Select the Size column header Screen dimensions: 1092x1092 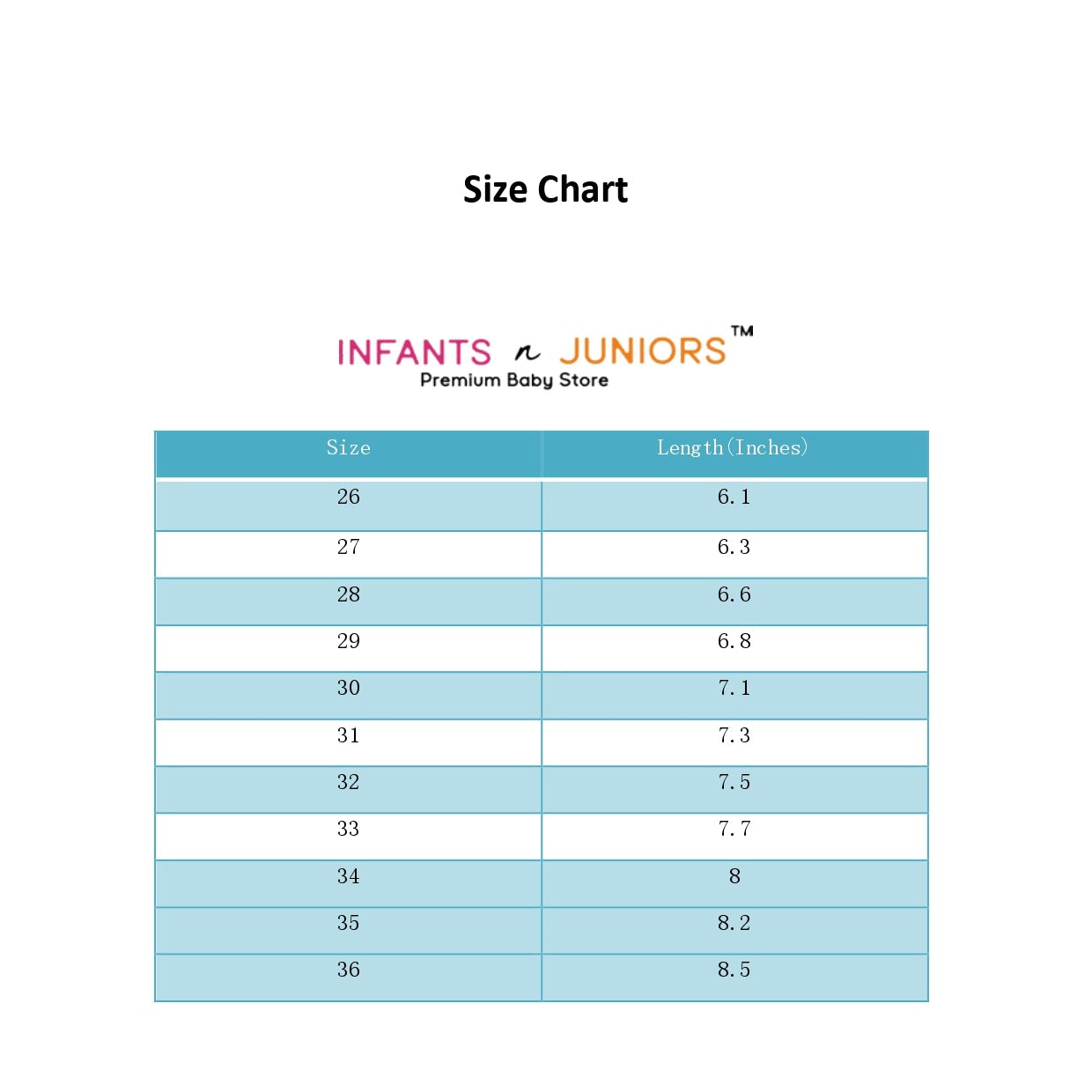pyautogui.click(x=349, y=454)
